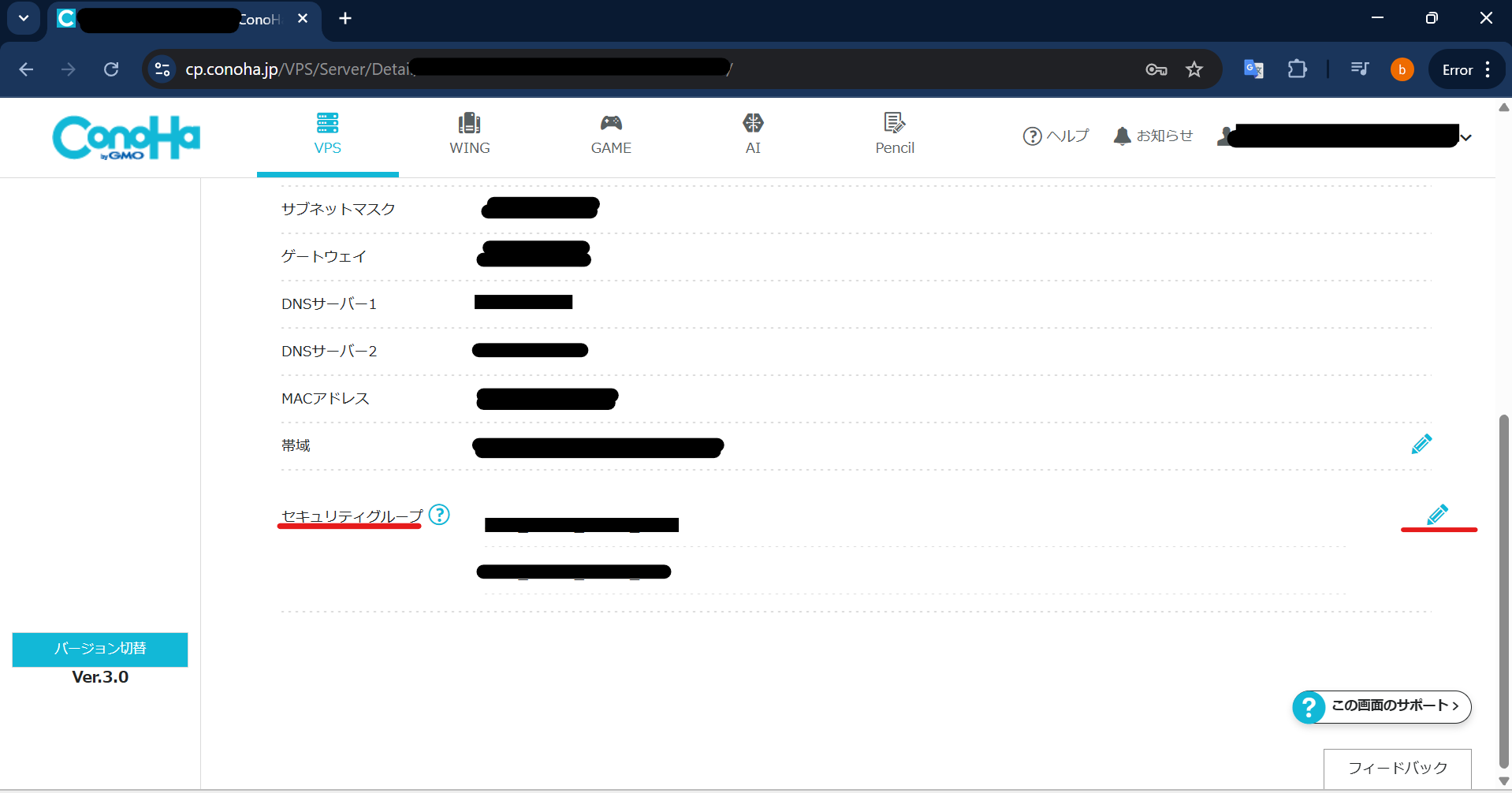Click the ConoHa logo
The image size is (1512, 793).
coord(126,138)
